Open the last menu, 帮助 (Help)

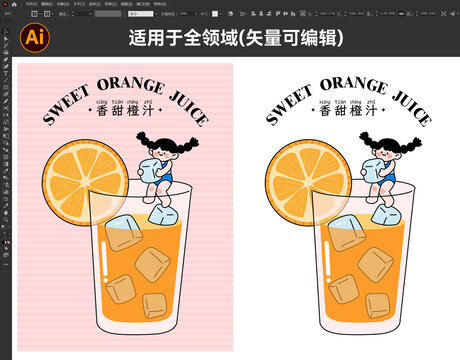pos(160,4)
